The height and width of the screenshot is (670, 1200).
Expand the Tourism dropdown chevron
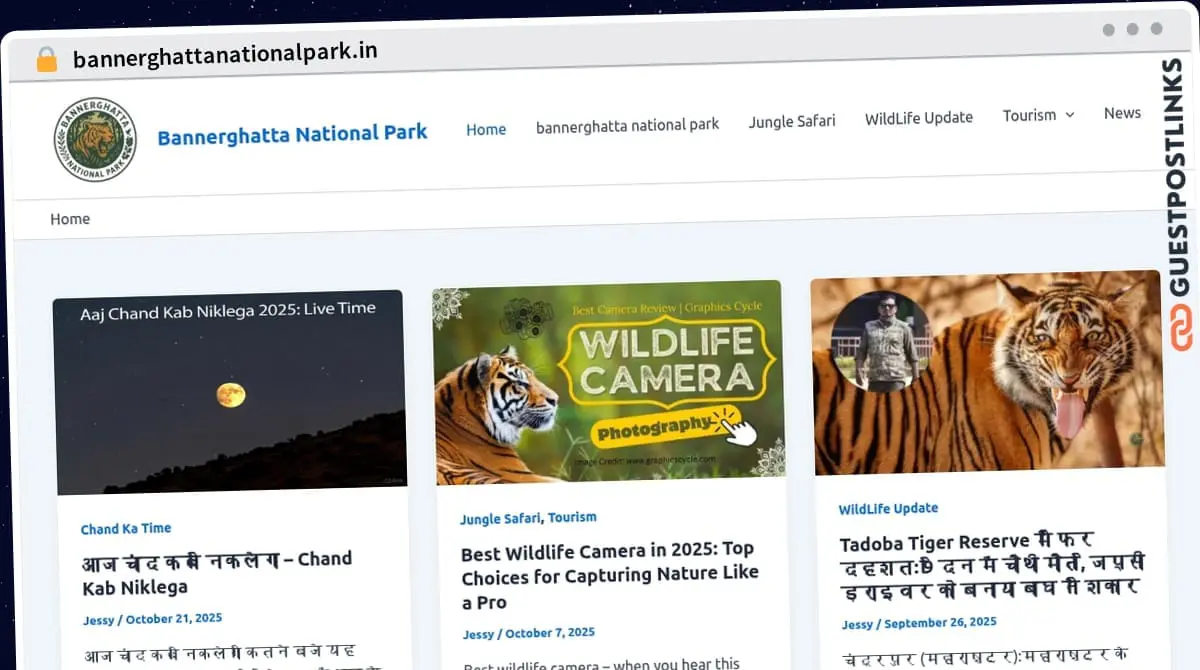pos(1069,115)
